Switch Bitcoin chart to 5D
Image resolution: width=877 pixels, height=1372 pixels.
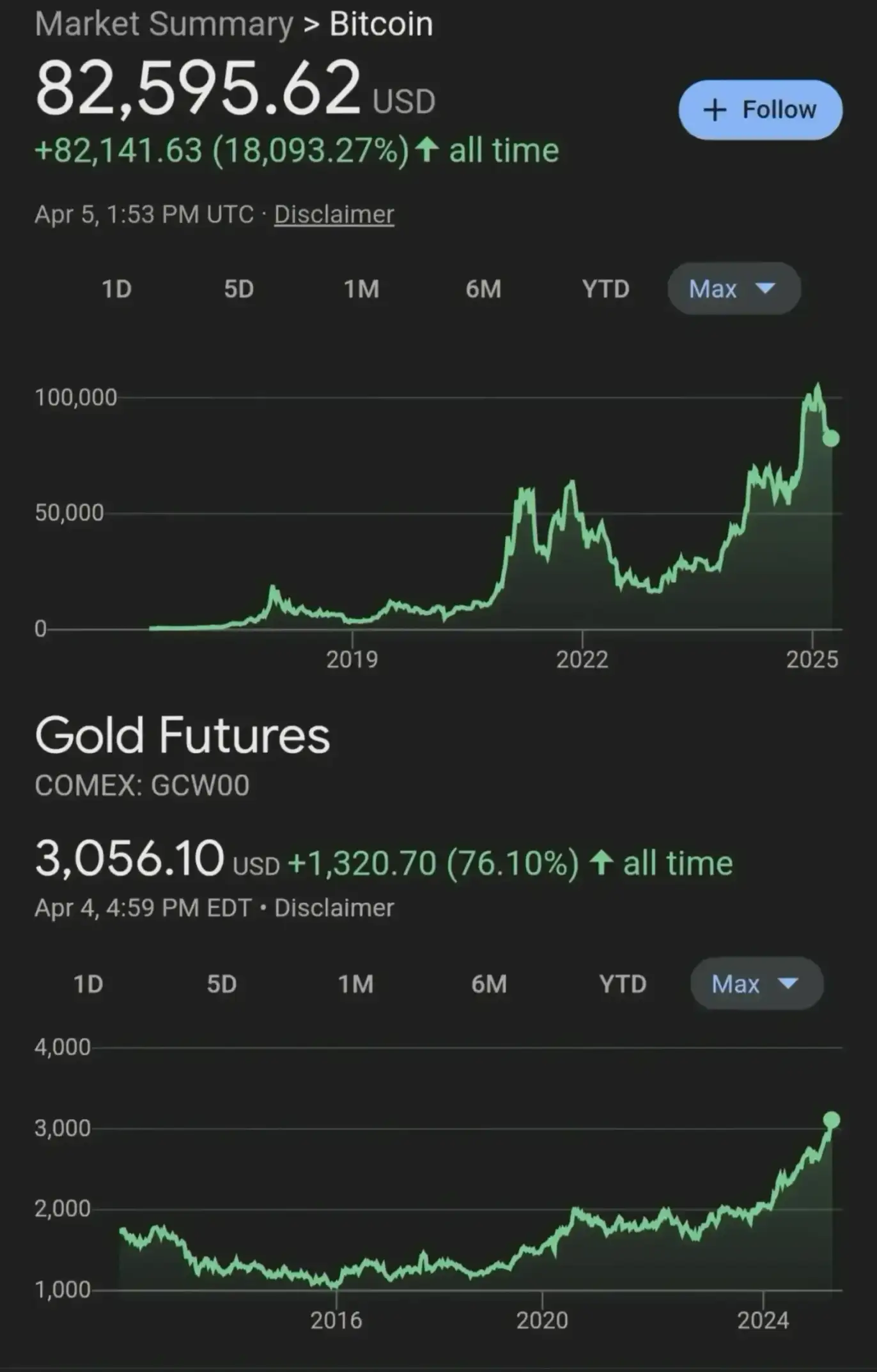(x=239, y=289)
